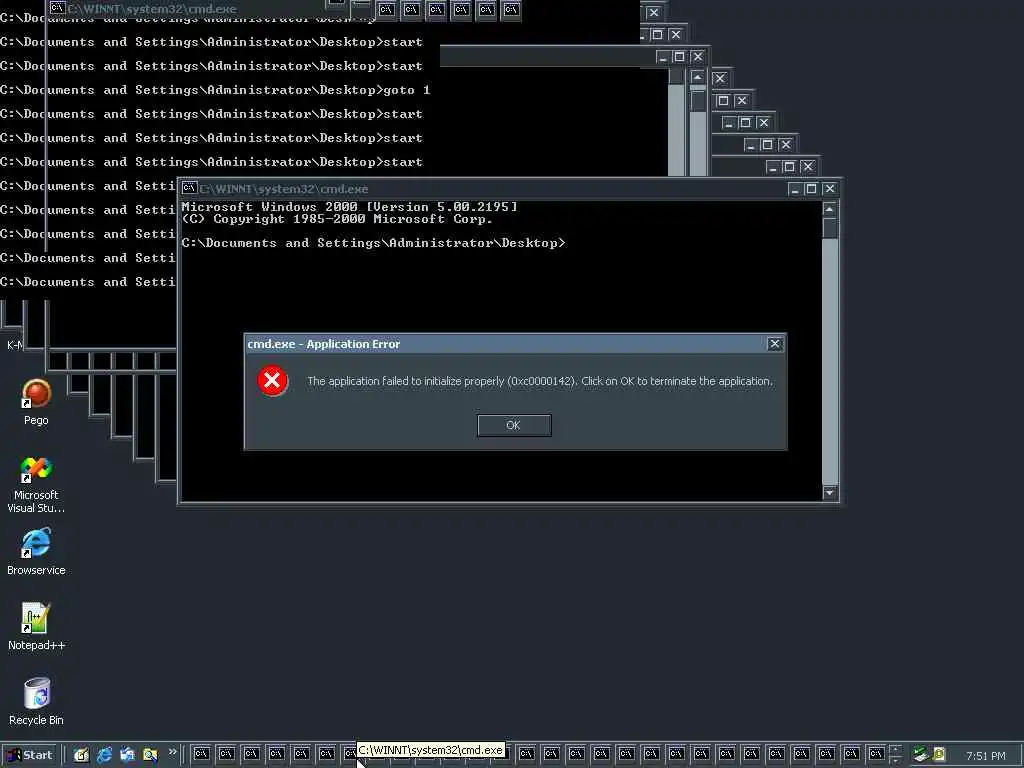Click the front cmd scrollbar thumb
Viewport: 1024px width, 768px height.
[x=829, y=228]
